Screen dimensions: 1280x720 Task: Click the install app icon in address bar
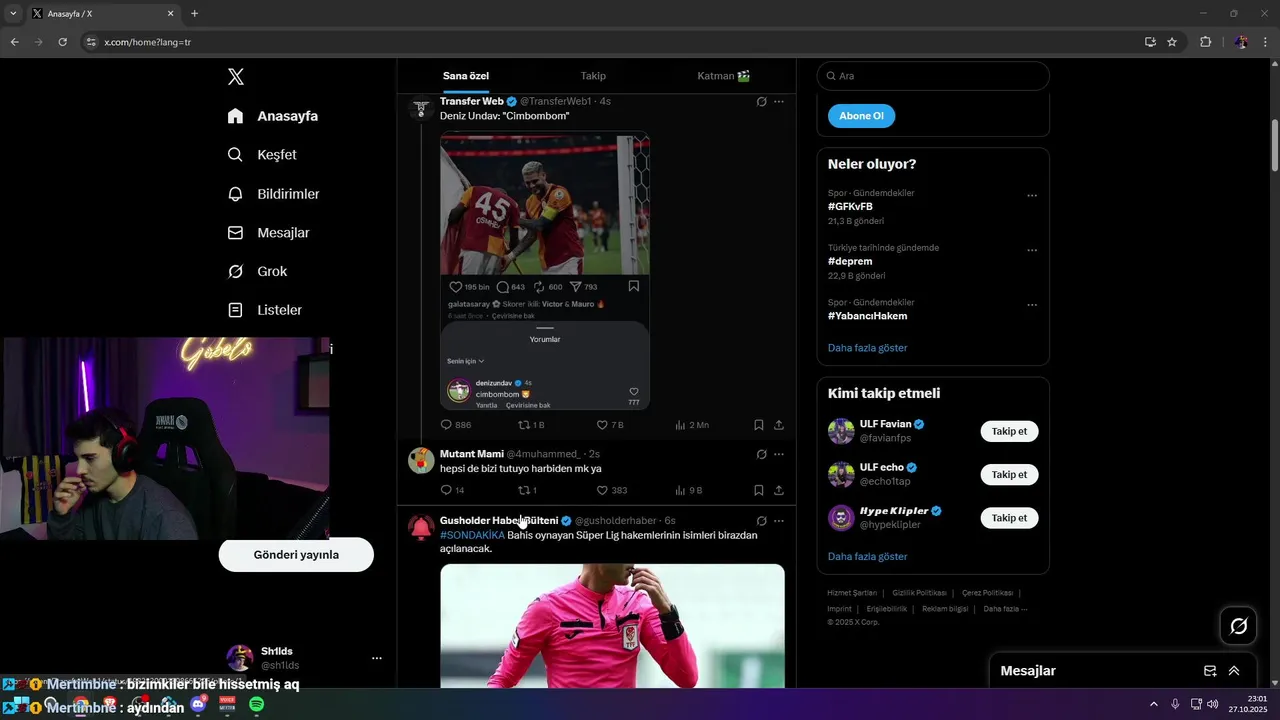tap(1150, 42)
